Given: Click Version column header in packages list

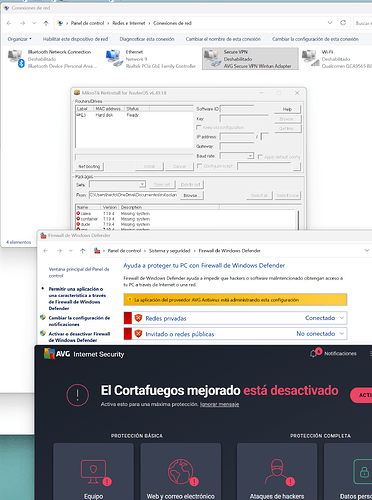Looking at the screenshot, I should click(110, 207).
